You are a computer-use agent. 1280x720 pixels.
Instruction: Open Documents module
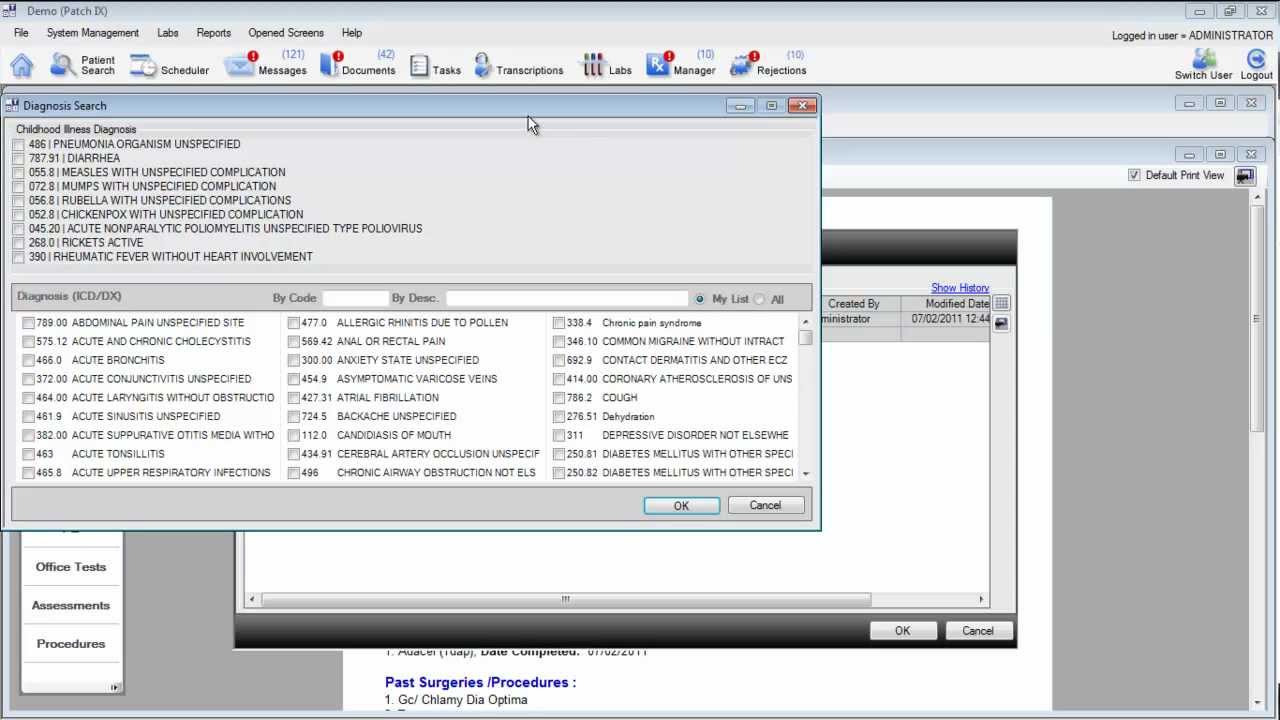[357, 64]
